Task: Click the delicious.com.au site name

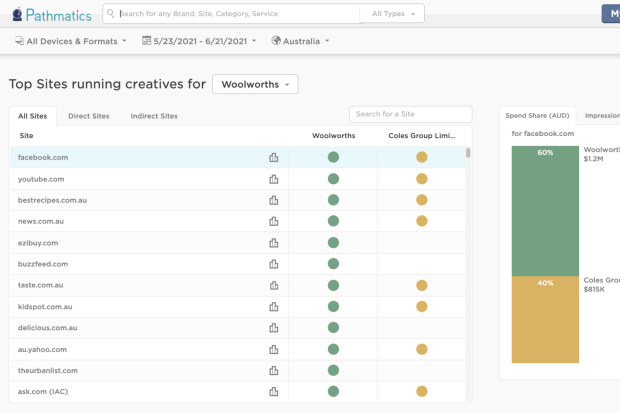Action: [x=47, y=328]
